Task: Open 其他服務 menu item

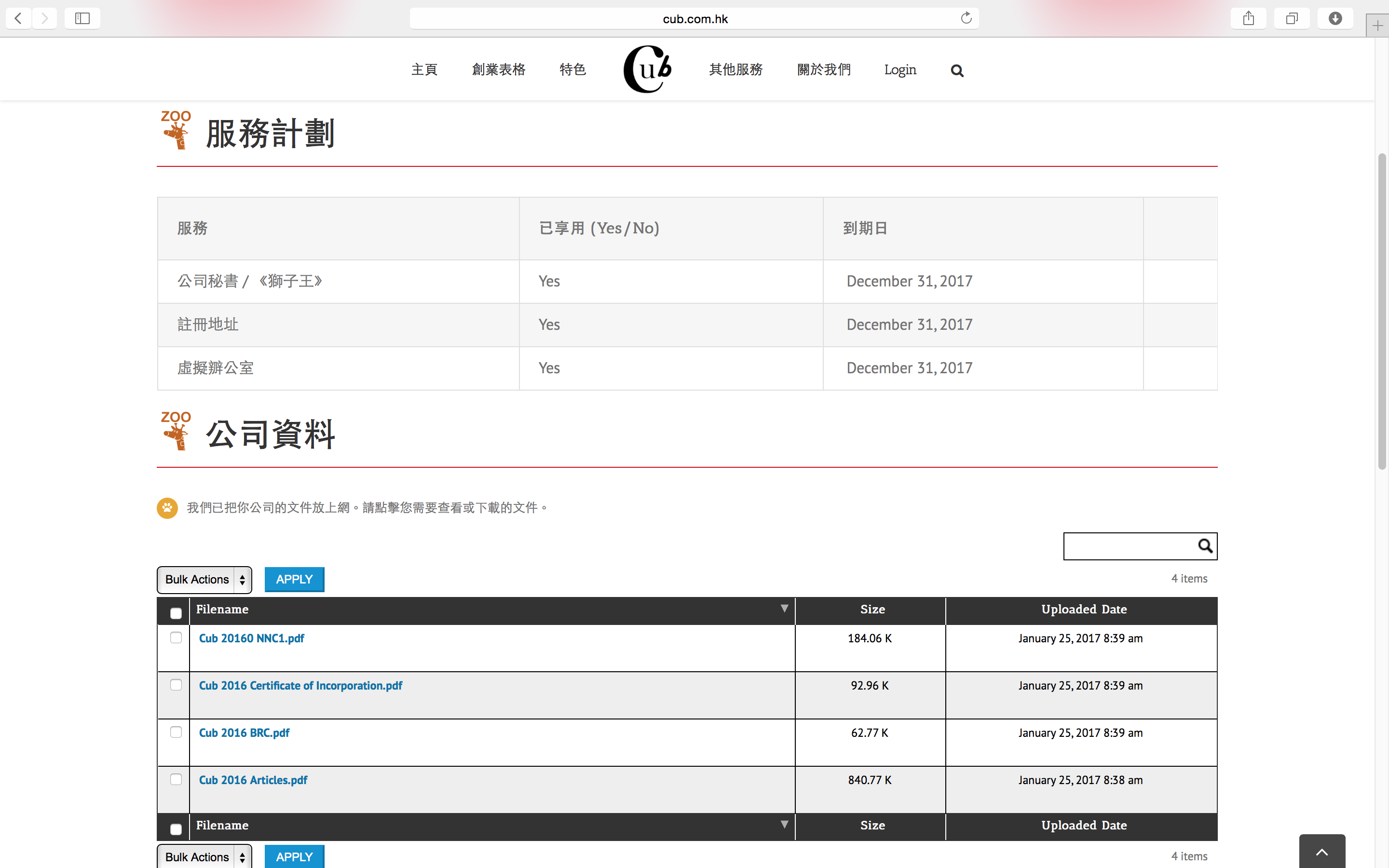Action: point(735,69)
